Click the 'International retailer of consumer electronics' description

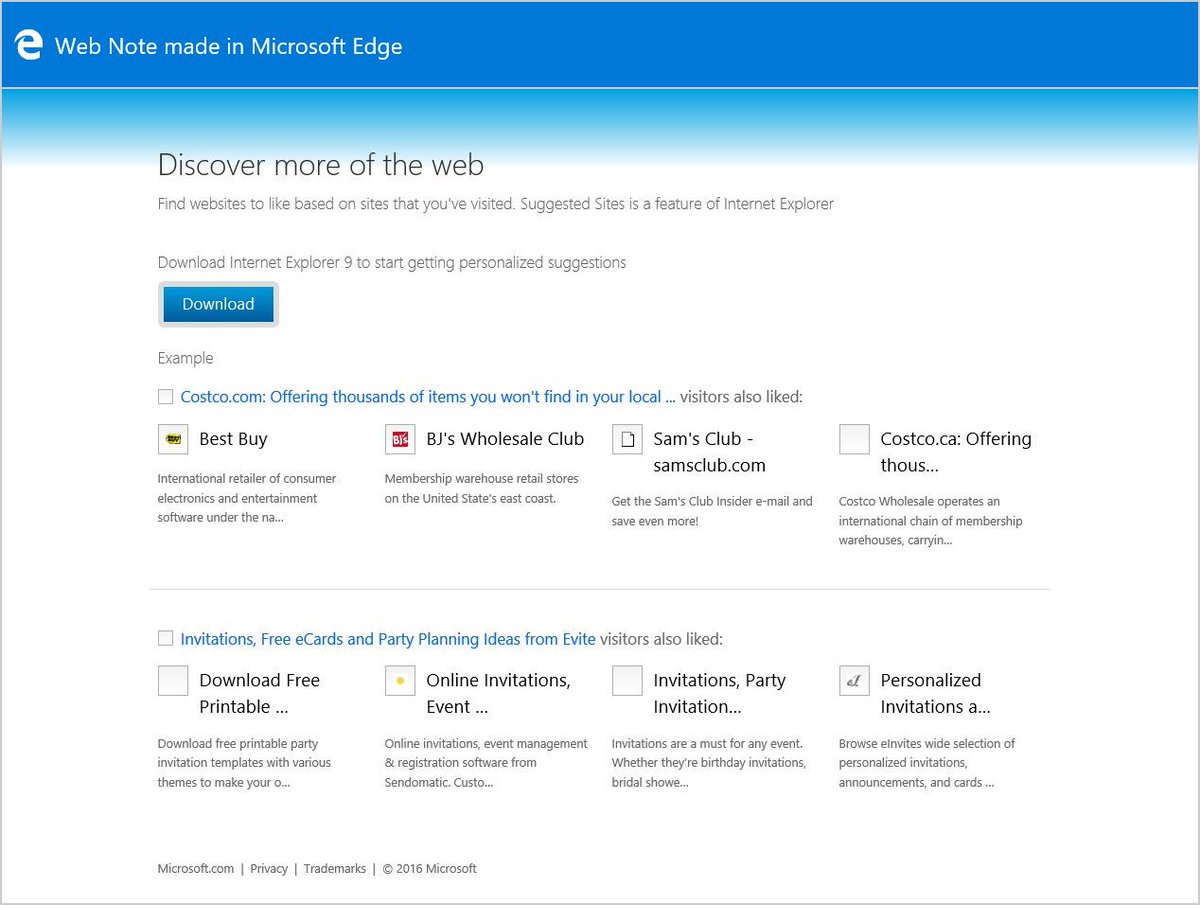247,498
